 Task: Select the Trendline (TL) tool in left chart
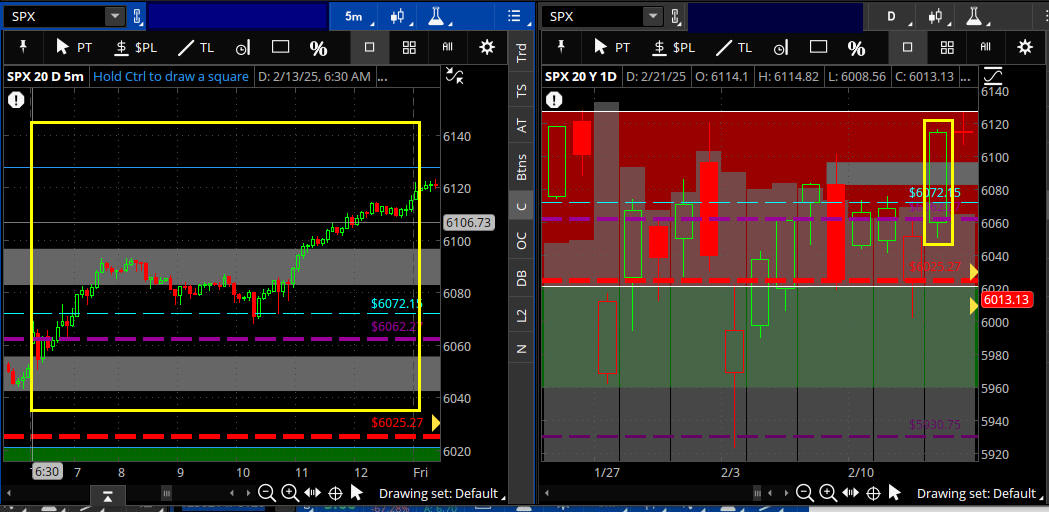(196, 47)
